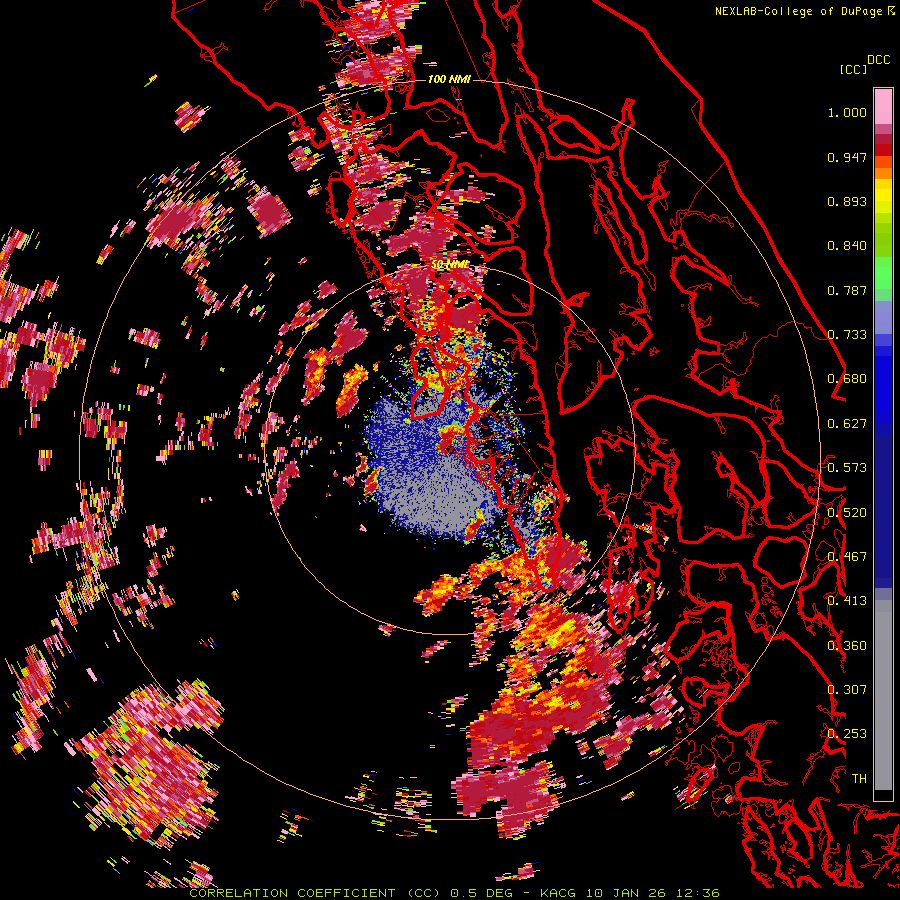Click the 50 NMI range ring label
Screen dimensions: 900x900
coord(449,265)
